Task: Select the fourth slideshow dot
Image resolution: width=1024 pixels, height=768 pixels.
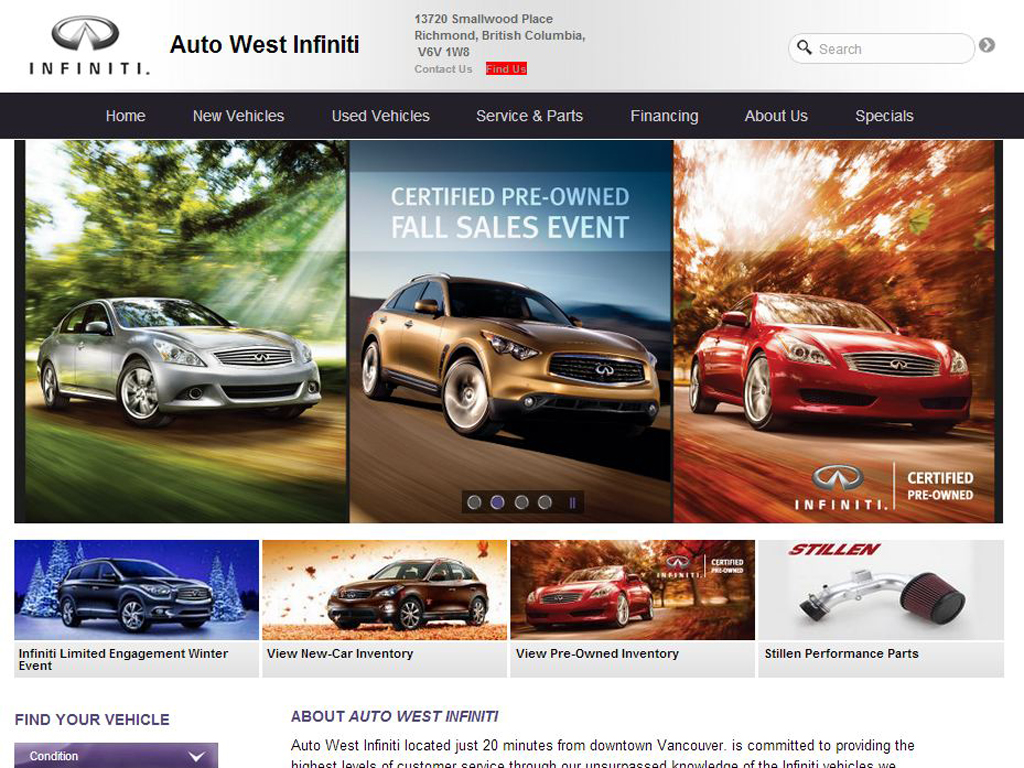Action: tap(545, 502)
